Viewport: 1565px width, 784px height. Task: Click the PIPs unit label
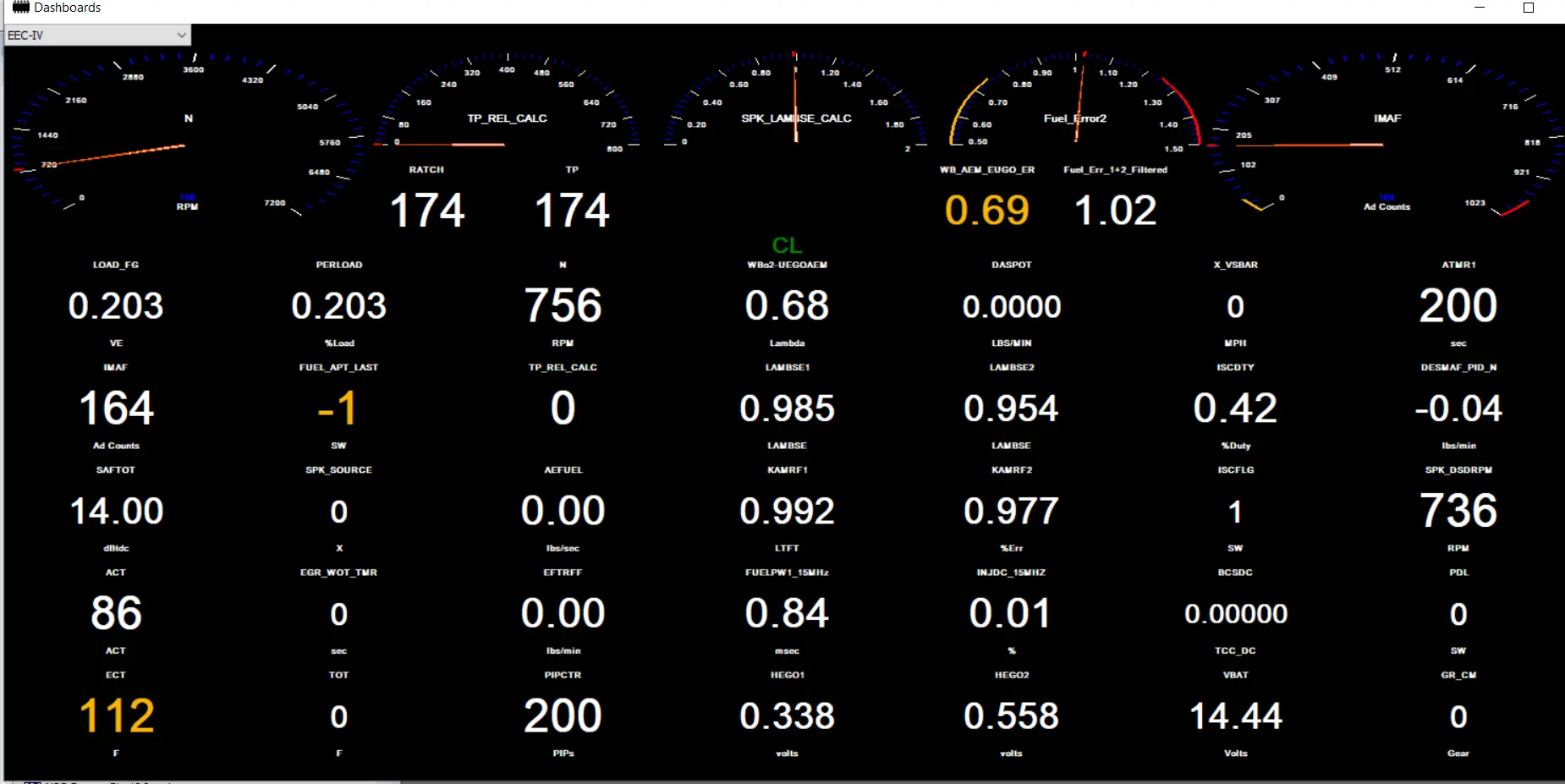pyautogui.click(x=563, y=754)
